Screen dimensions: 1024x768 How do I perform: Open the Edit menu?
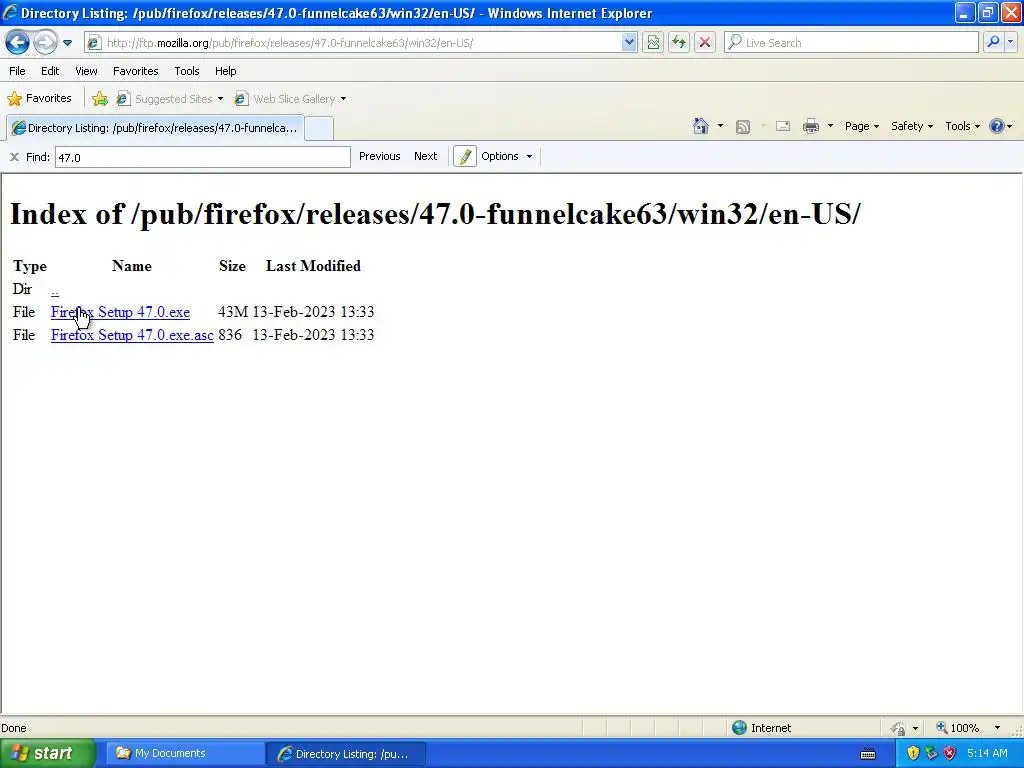click(x=50, y=71)
